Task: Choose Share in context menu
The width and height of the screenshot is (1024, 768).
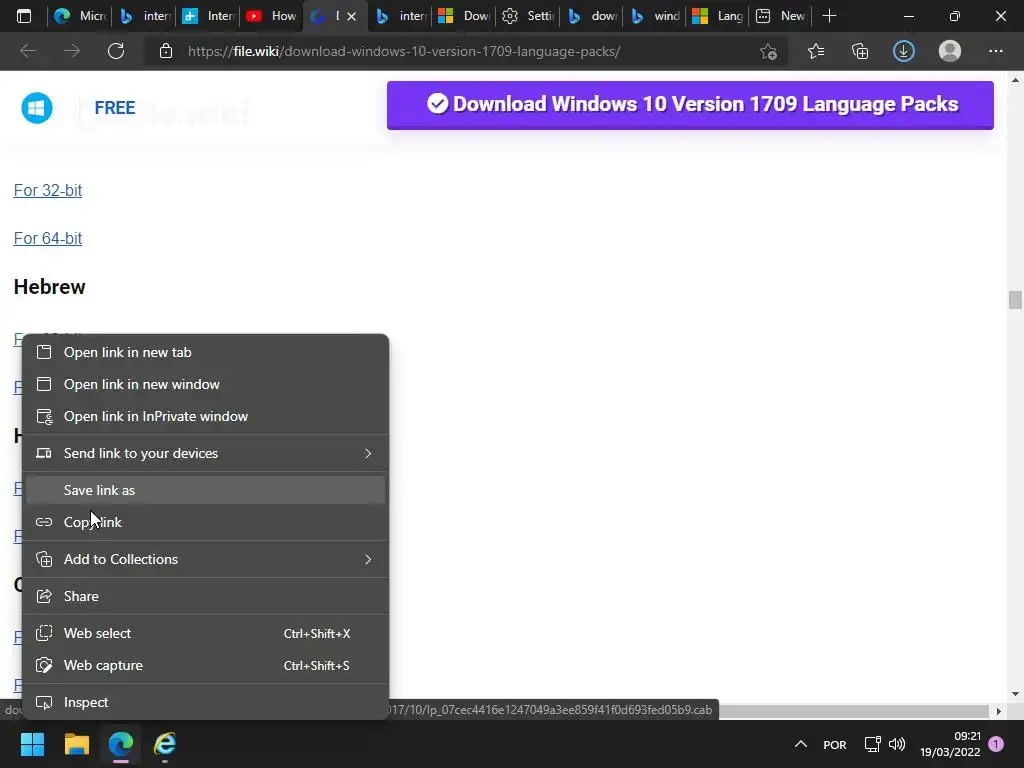Action: pyautogui.click(x=206, y=596)
